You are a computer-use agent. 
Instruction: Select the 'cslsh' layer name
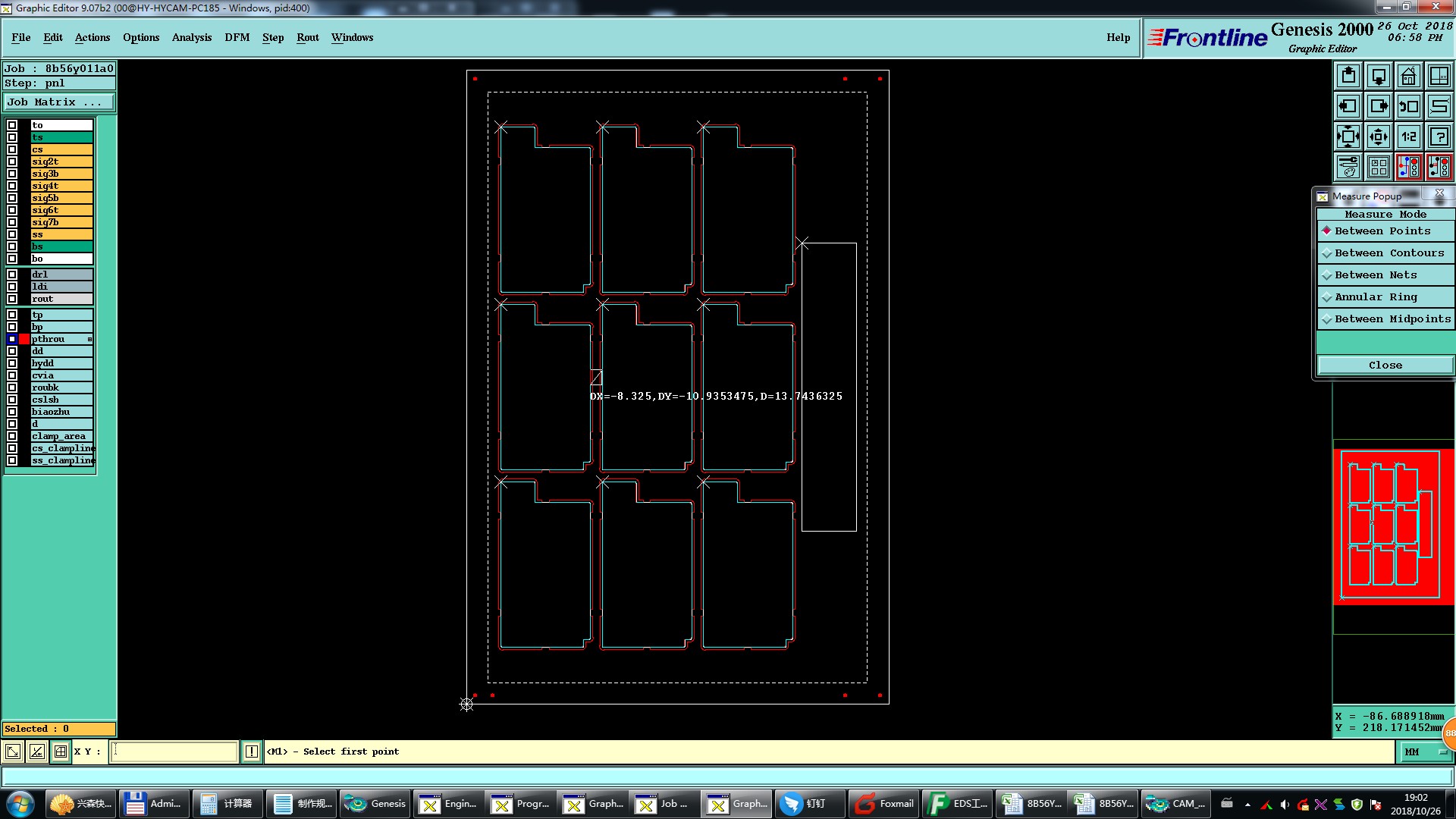(x=61, y=400)
